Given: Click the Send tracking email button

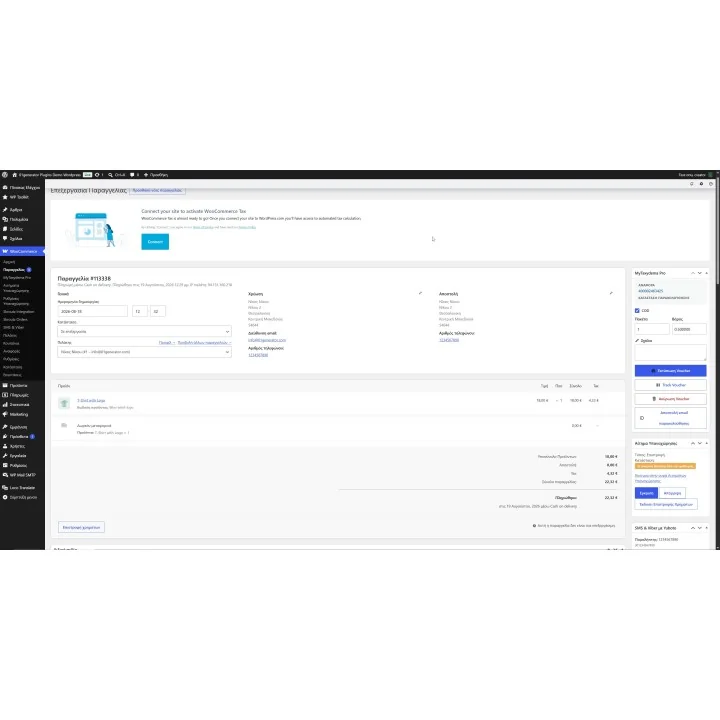Looking at the screenshot, I should click(670, 418).
